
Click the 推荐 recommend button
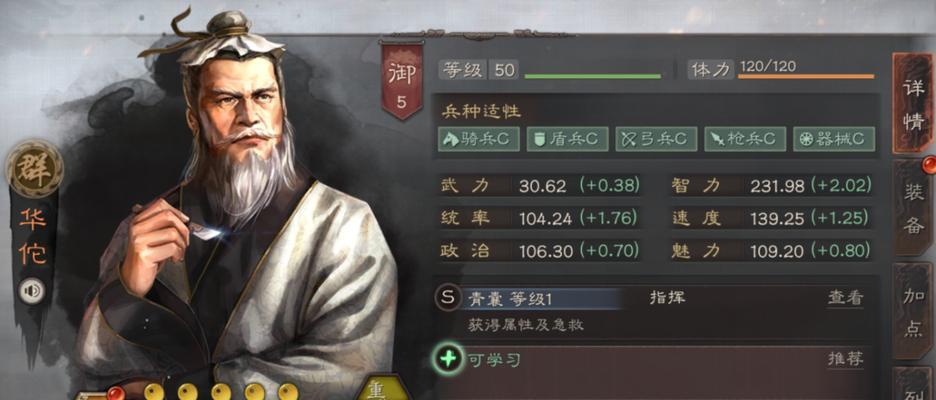tap(845, 359)
